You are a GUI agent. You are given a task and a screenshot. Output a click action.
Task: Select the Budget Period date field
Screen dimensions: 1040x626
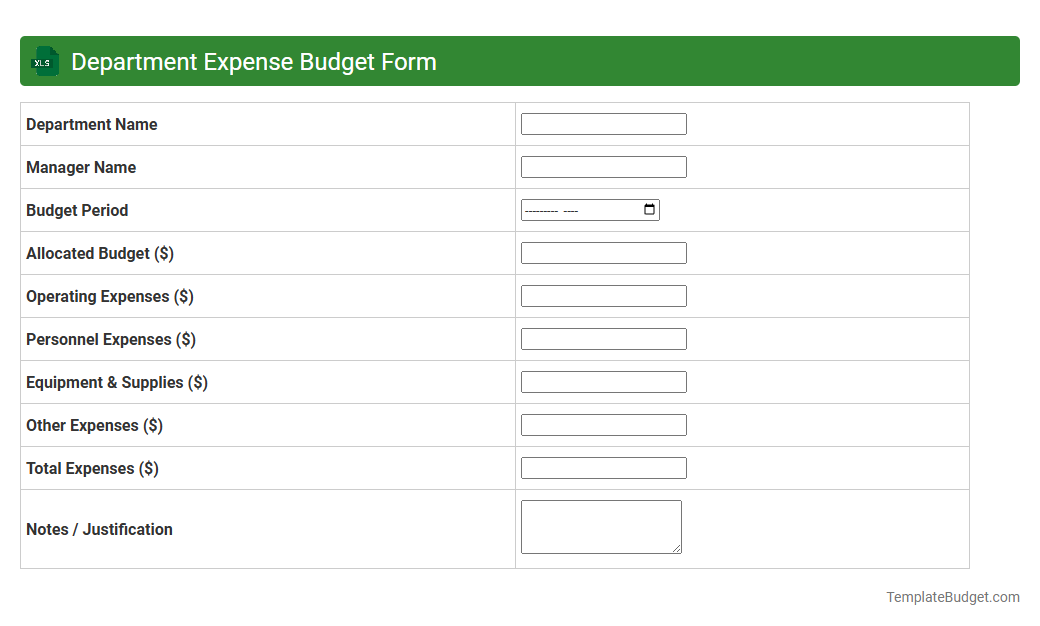(580, 210)
